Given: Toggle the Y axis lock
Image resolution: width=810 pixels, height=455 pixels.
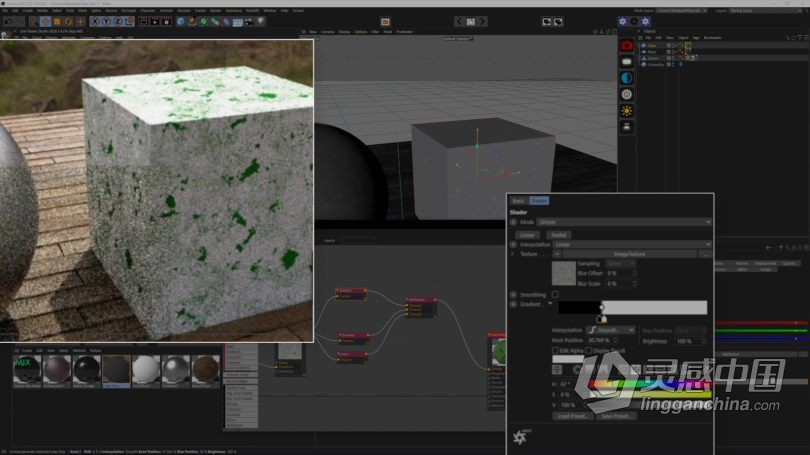Looking at the screenshot, I should (106, 22).
